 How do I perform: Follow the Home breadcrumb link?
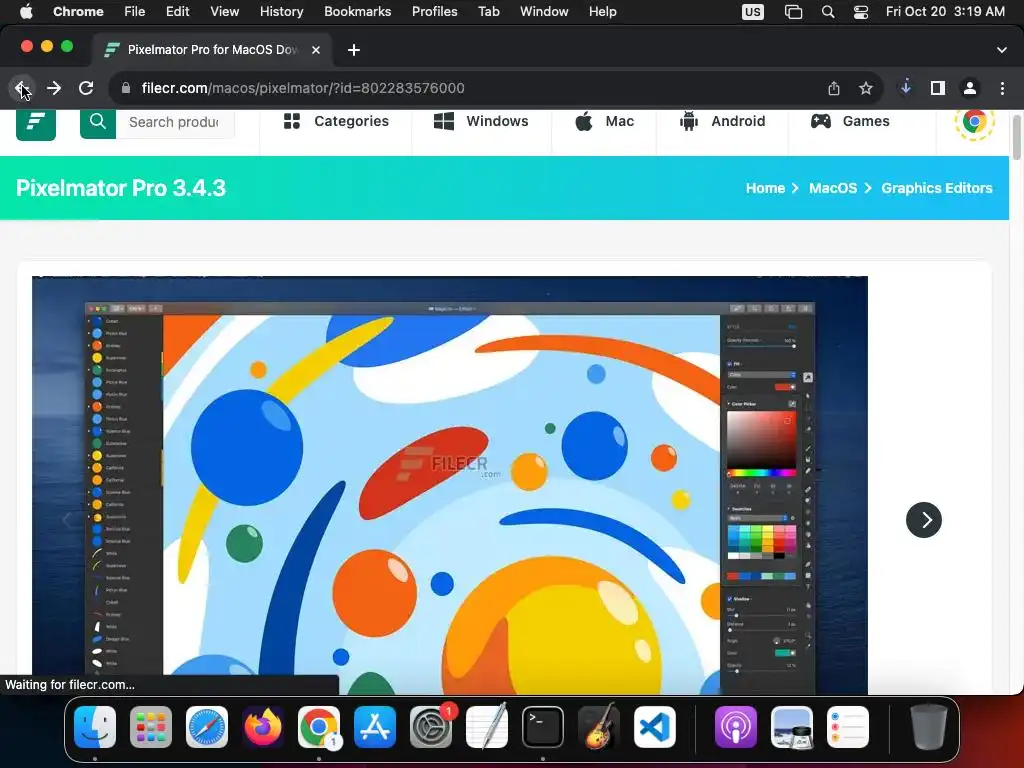tap(765, 188)
